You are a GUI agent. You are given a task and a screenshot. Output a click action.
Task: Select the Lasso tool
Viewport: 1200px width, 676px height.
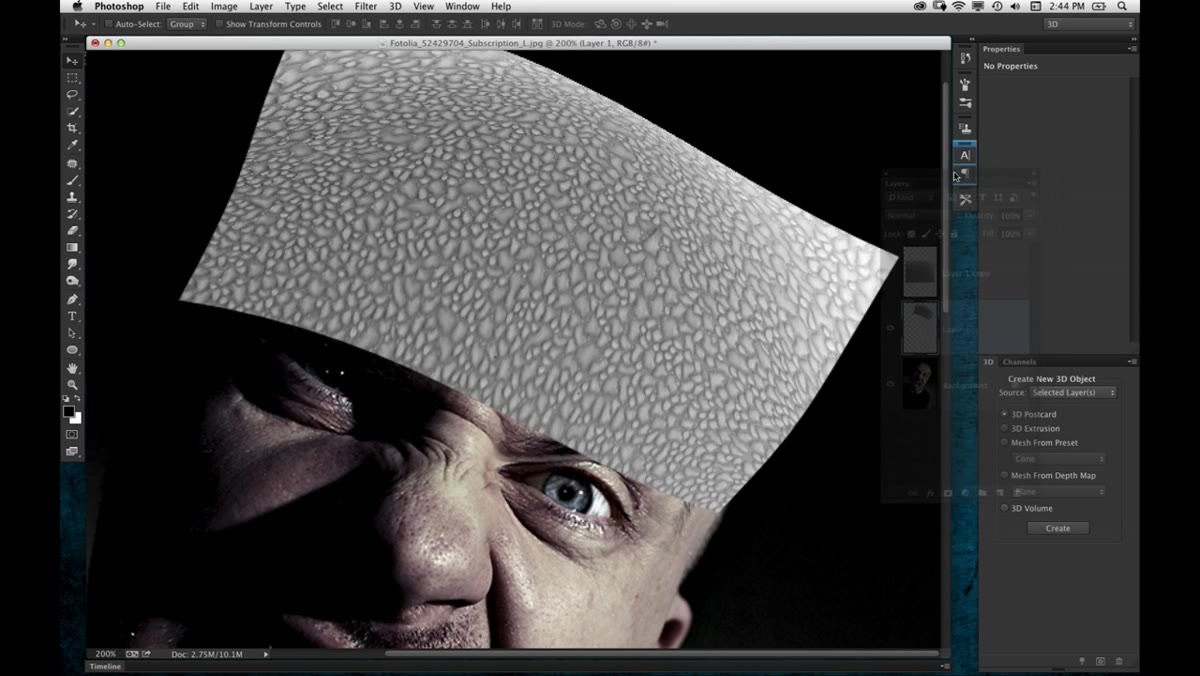point(72,95)
